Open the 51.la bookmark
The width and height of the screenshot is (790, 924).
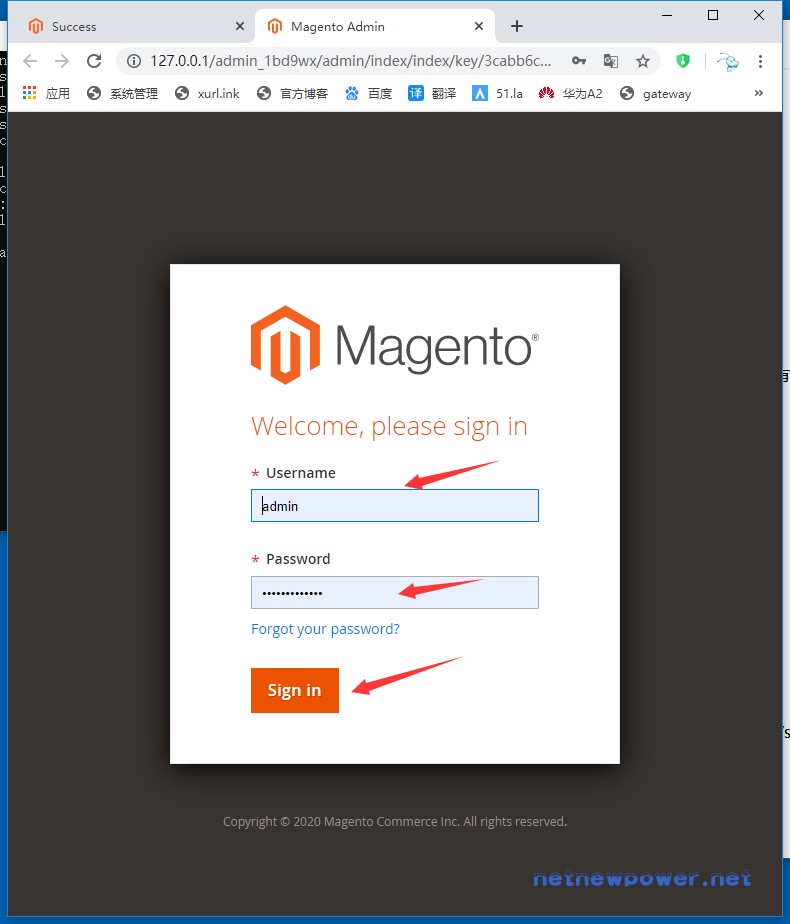497,93
